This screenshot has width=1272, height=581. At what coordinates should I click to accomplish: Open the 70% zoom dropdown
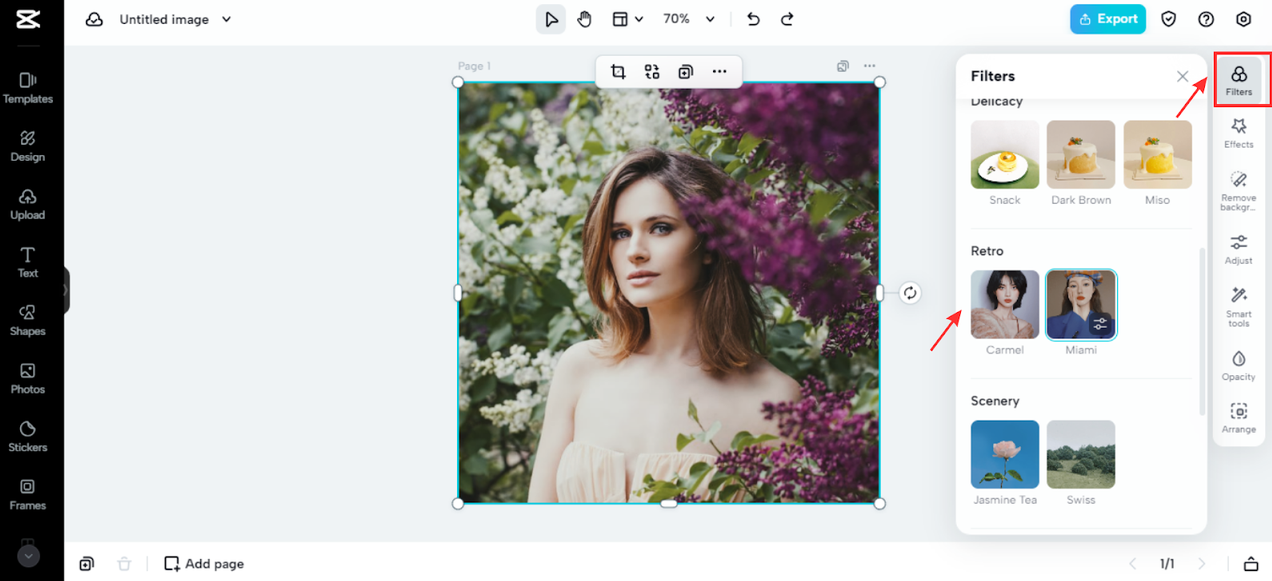coord(689,19)
